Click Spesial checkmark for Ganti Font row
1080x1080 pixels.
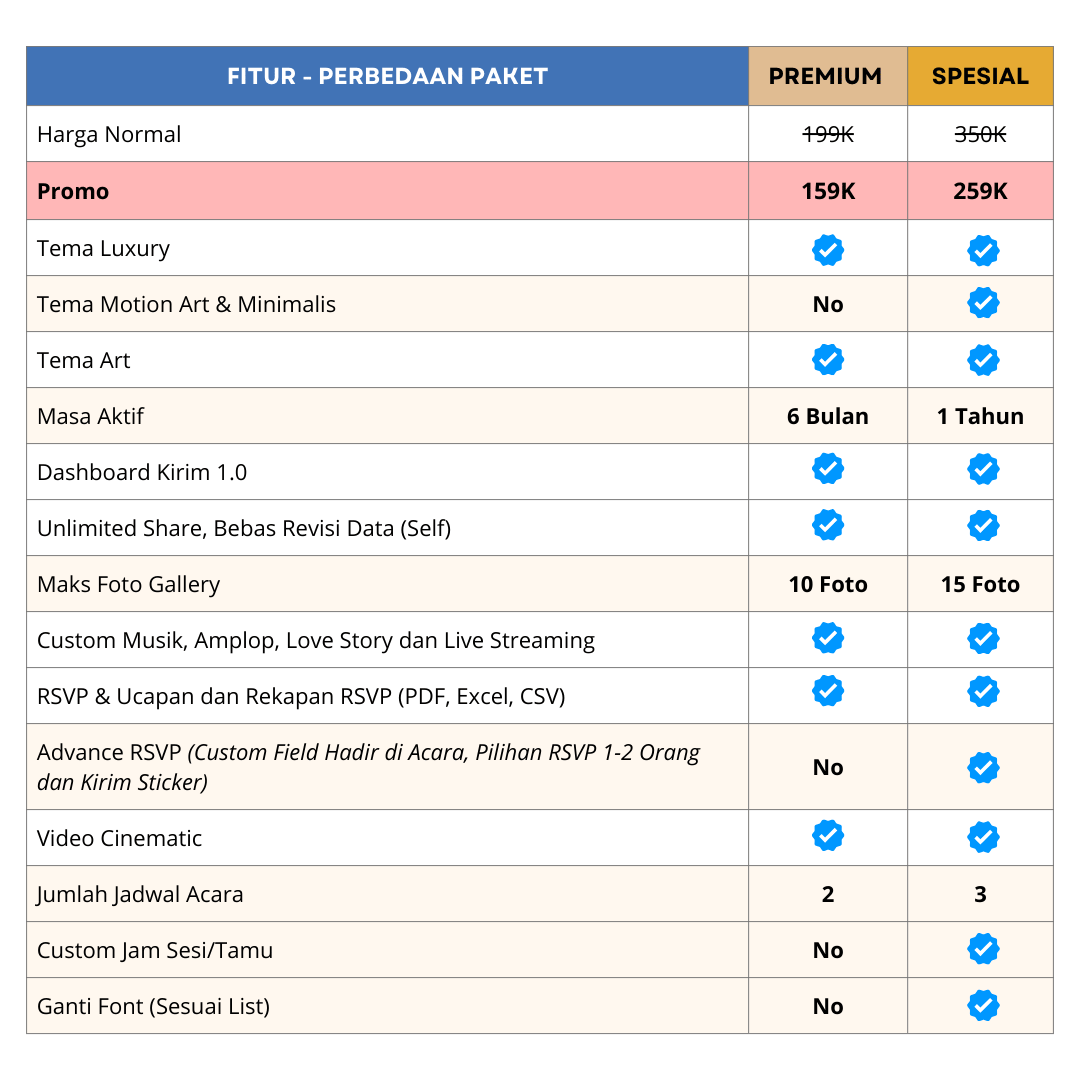[x=983, y=1006]
